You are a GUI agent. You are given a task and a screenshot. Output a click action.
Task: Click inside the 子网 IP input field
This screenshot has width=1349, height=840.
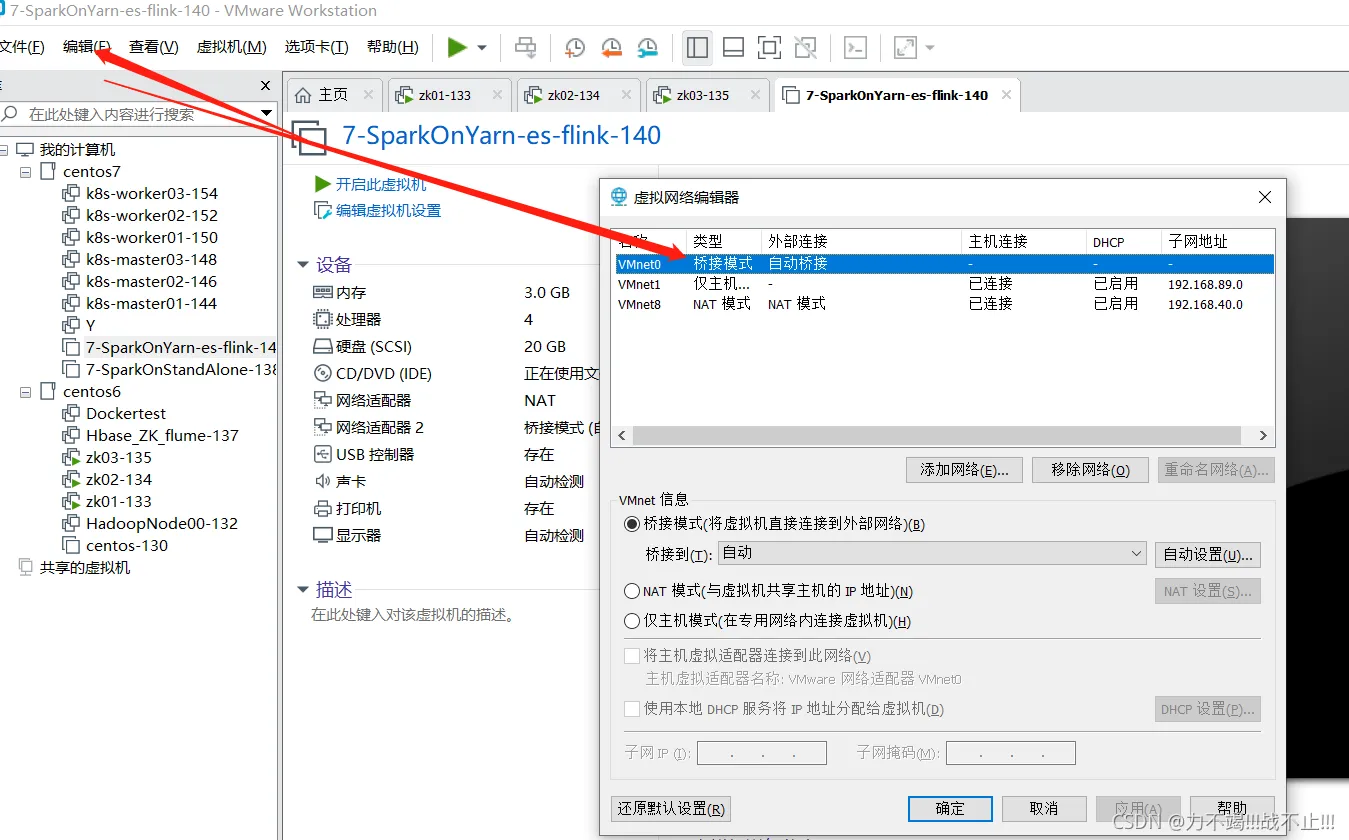(x=760, y=752)
